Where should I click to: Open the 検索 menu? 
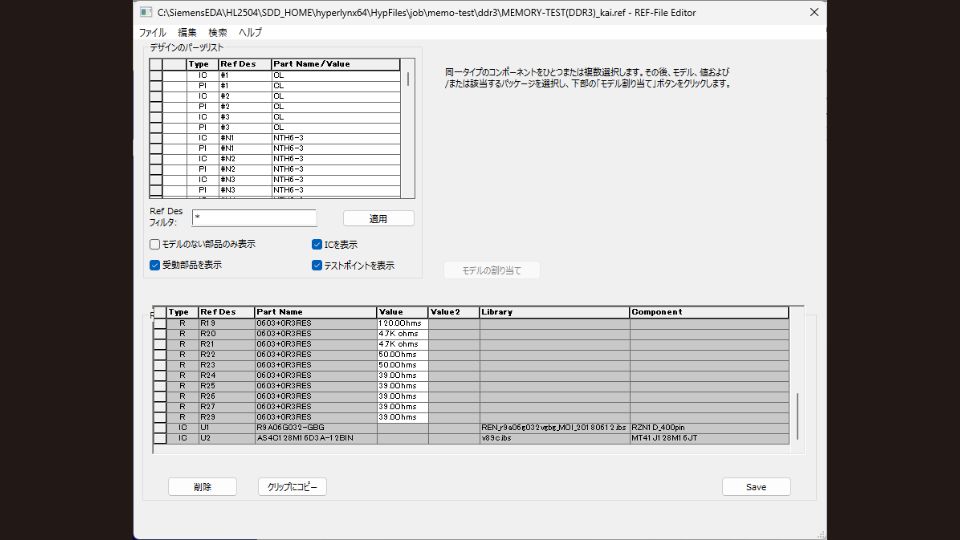217,32
